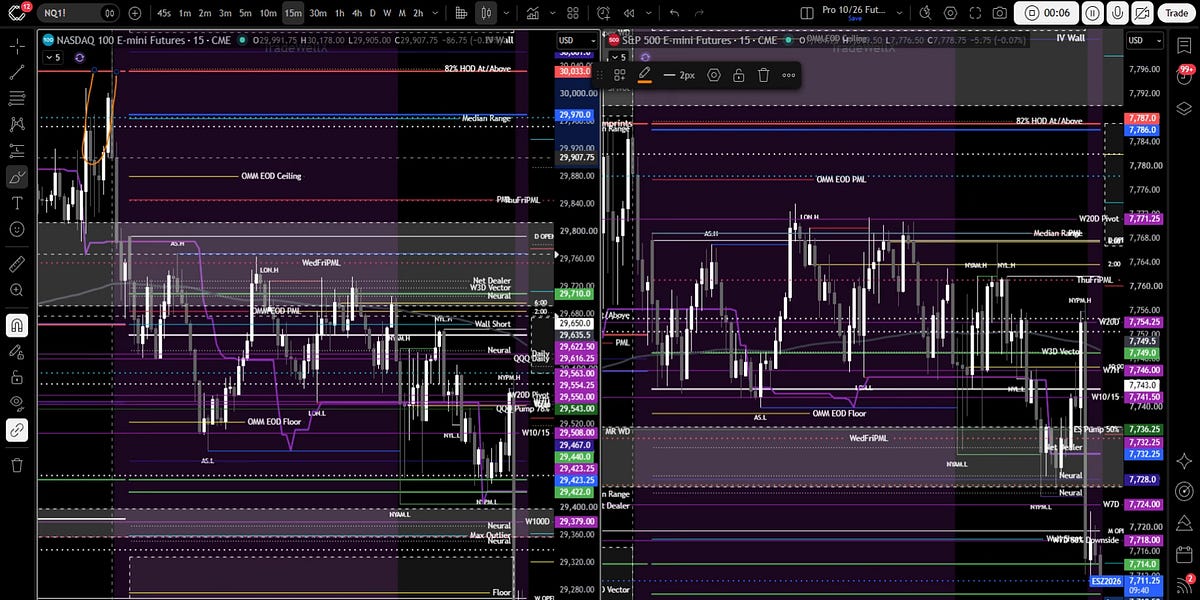This screenshot has width=1200, height=600.
Task: Toggle the recording camera off icon
Action: (x=1142, y=13)
